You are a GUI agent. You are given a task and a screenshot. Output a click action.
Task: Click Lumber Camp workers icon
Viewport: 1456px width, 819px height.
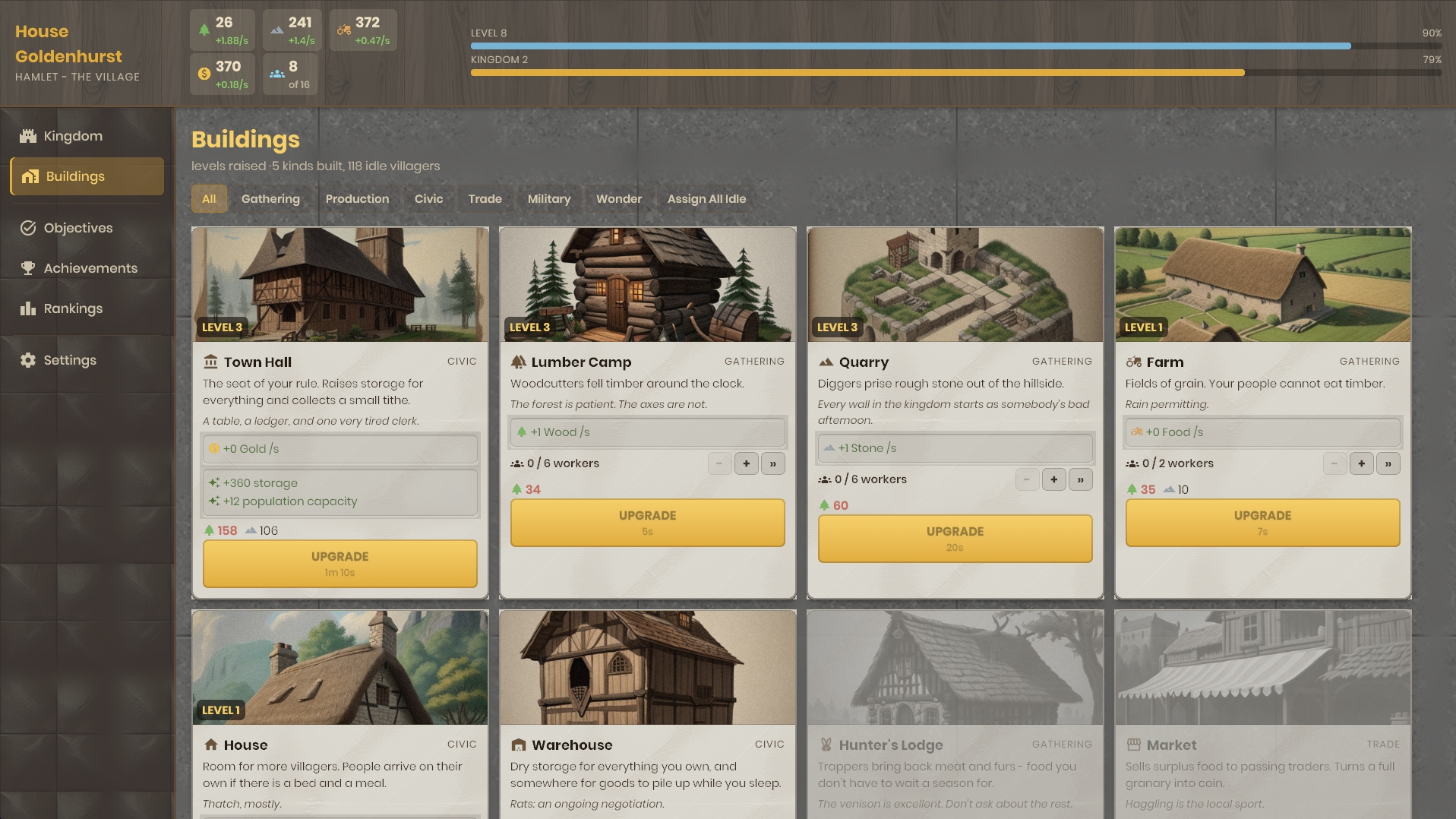pos(517,463)
